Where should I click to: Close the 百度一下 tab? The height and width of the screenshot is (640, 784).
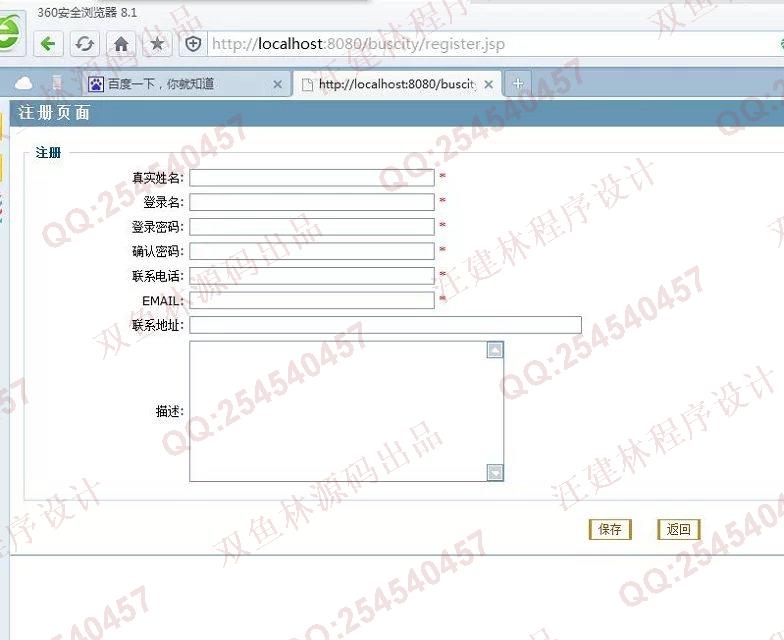(278, 84)
